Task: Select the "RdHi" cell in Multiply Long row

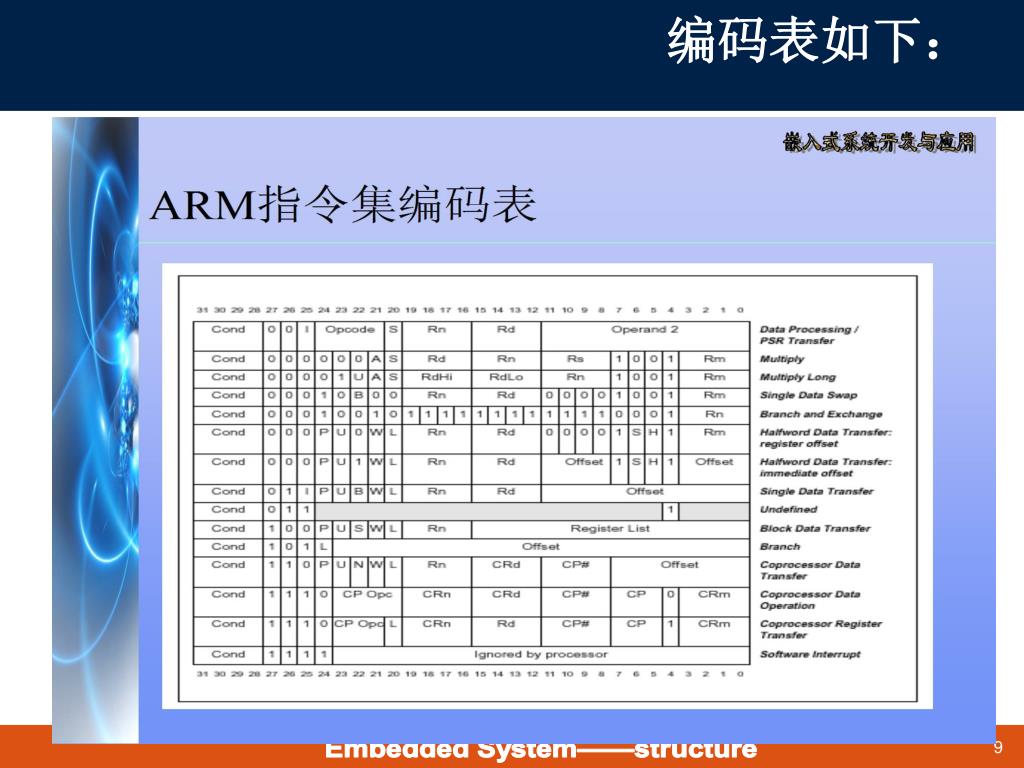Action: tap(436, 377)
